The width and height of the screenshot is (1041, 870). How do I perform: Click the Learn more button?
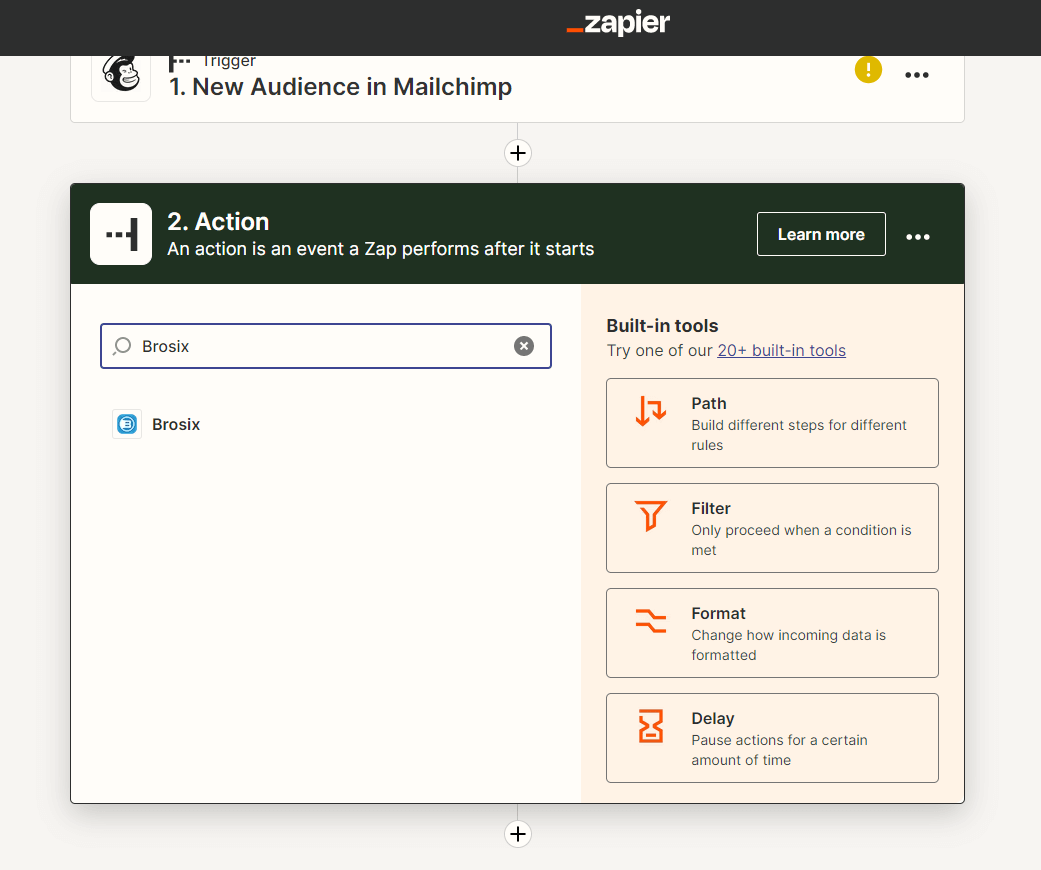821,234
